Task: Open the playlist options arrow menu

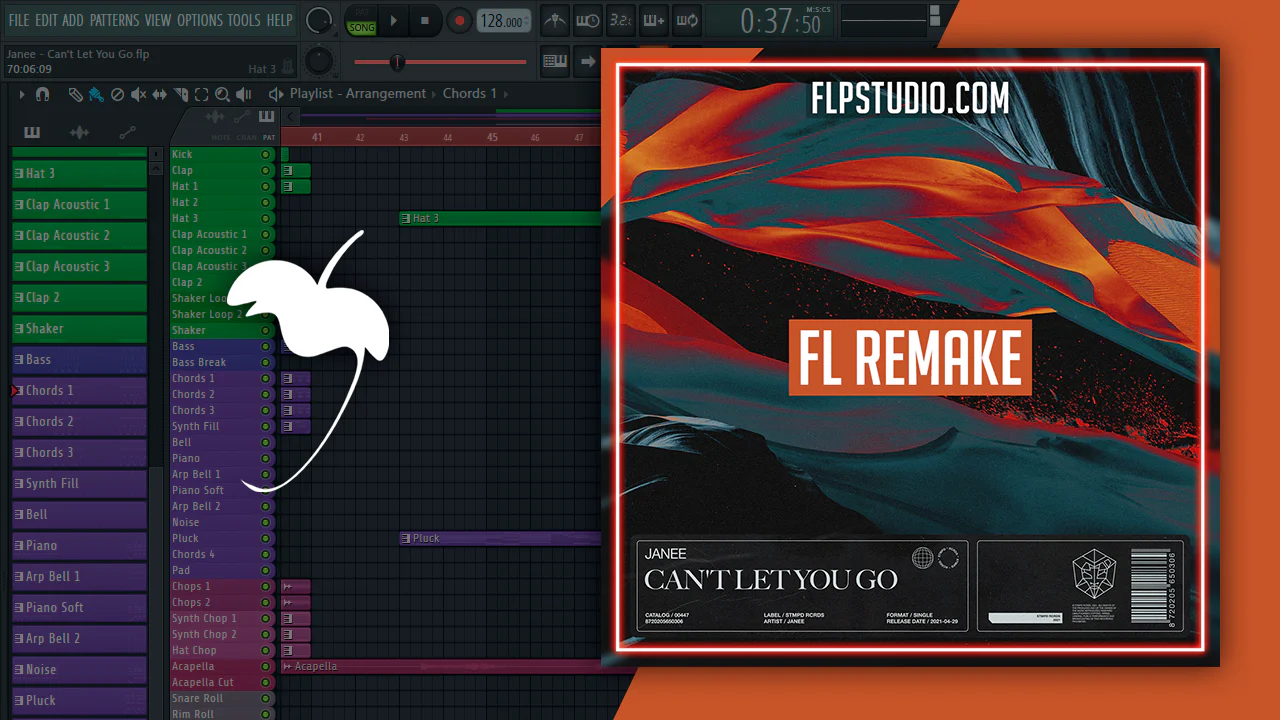Action: [x=21, y=94]
